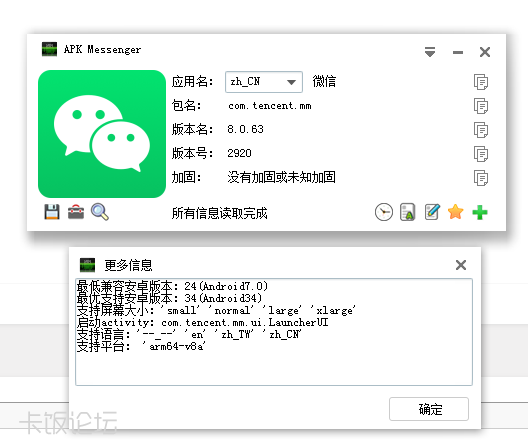
Task: Click the pencil edit note icon
Action: coord(432,212)
